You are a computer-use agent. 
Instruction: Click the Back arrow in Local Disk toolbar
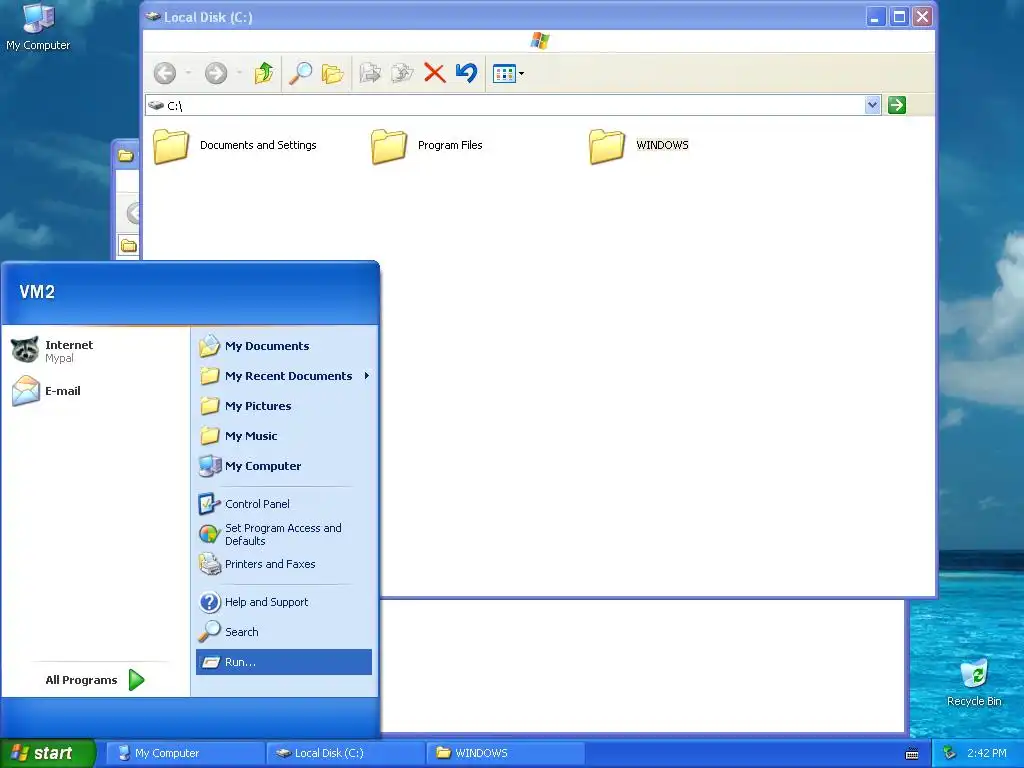[x=165, y=73]
